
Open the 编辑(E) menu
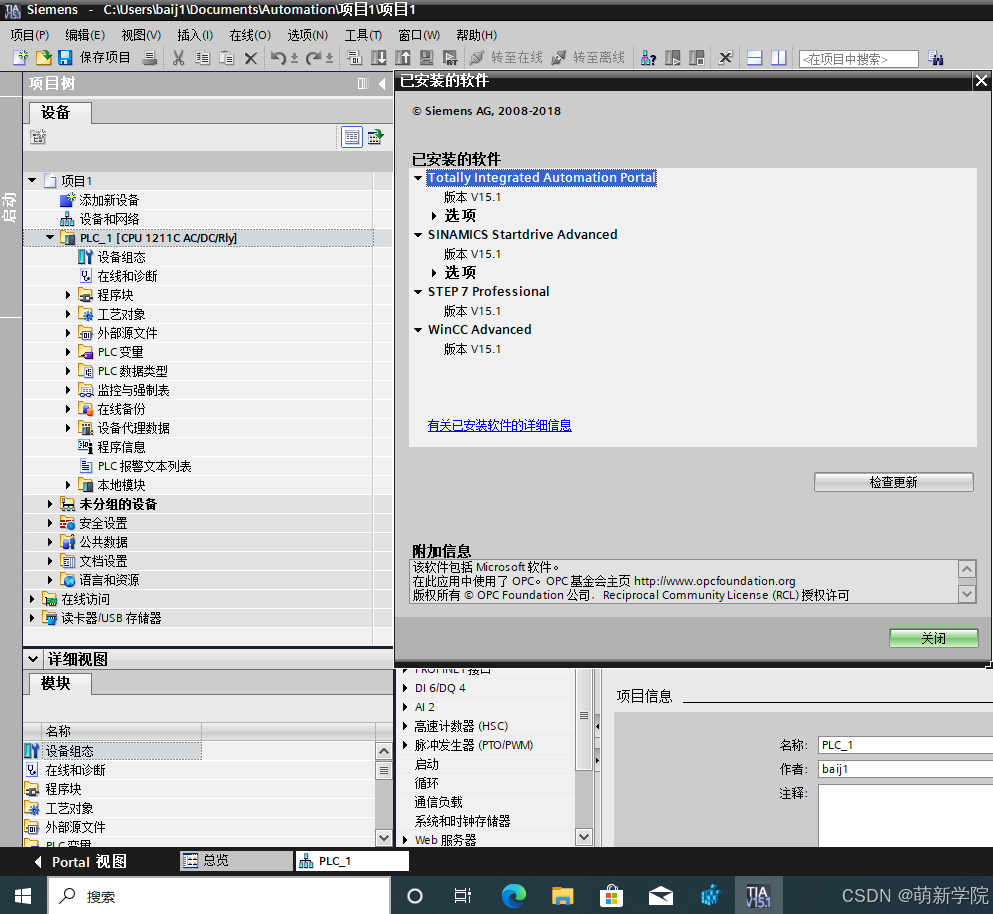85,35
